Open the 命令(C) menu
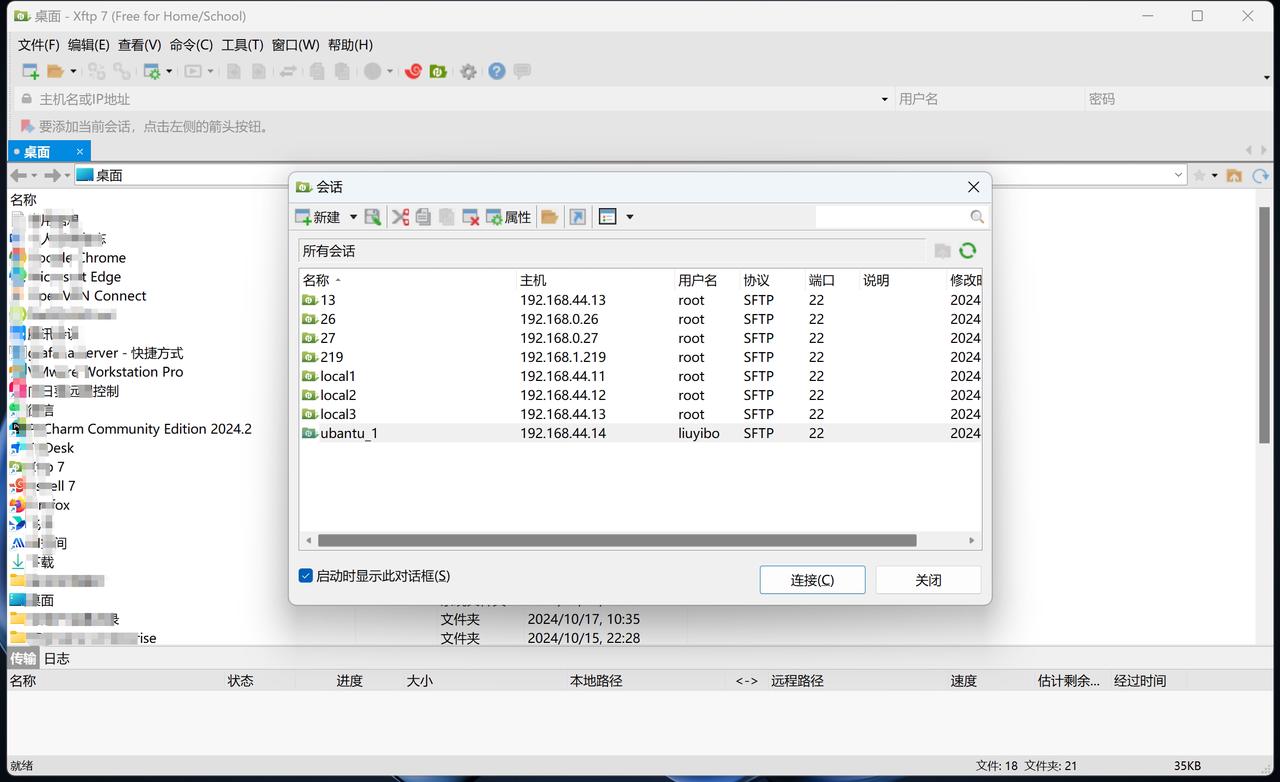1280x782 pixels. pos(191,45)
